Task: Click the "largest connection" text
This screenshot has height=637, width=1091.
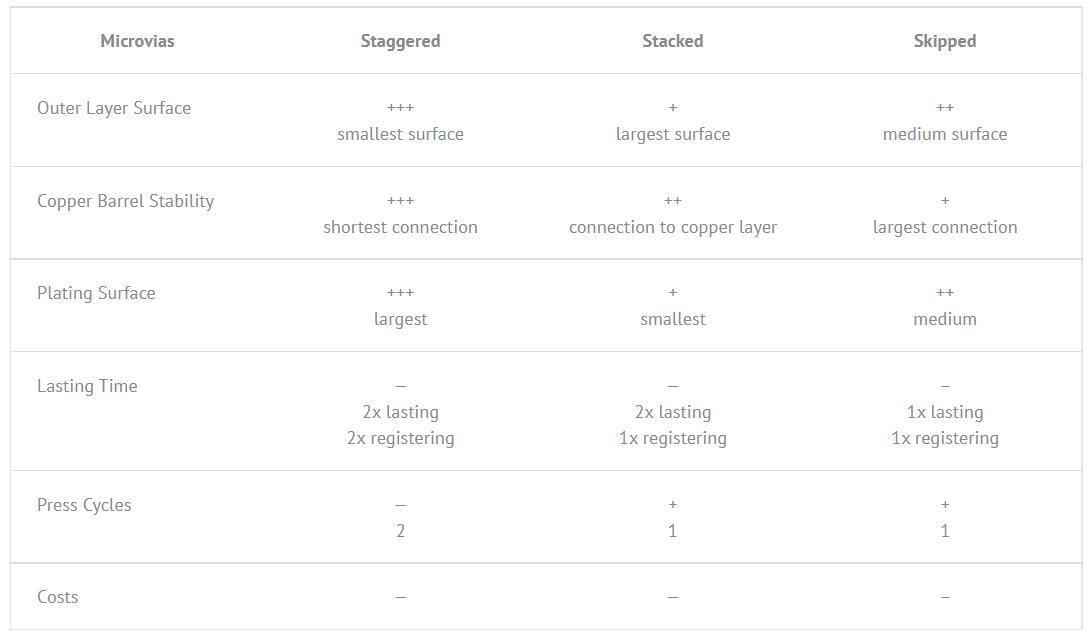Action: [x=944, y=227]
